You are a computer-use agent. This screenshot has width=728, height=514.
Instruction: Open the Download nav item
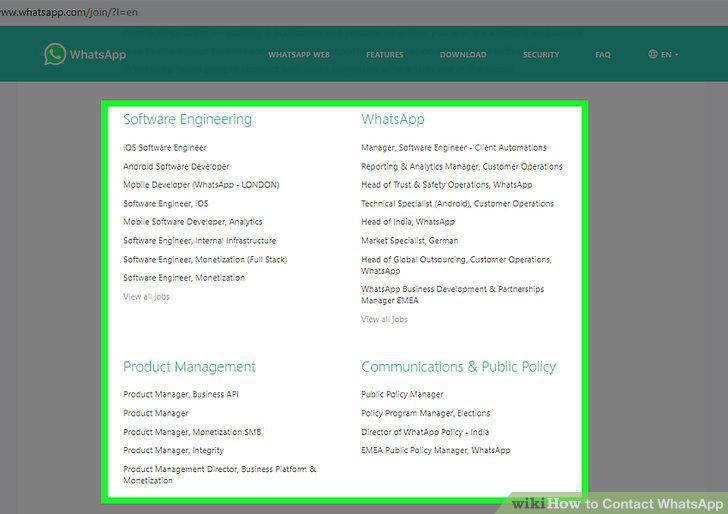coord(463,55)
